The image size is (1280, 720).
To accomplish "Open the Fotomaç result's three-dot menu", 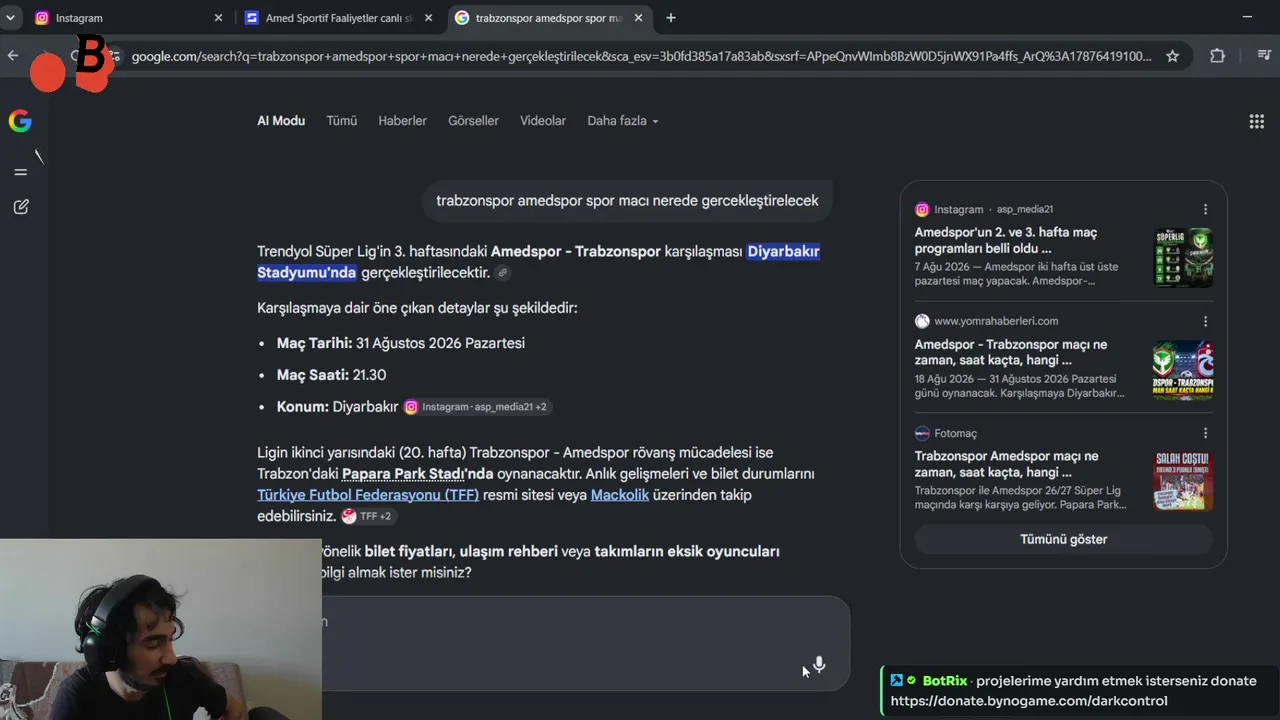I will coord(1205,433).
